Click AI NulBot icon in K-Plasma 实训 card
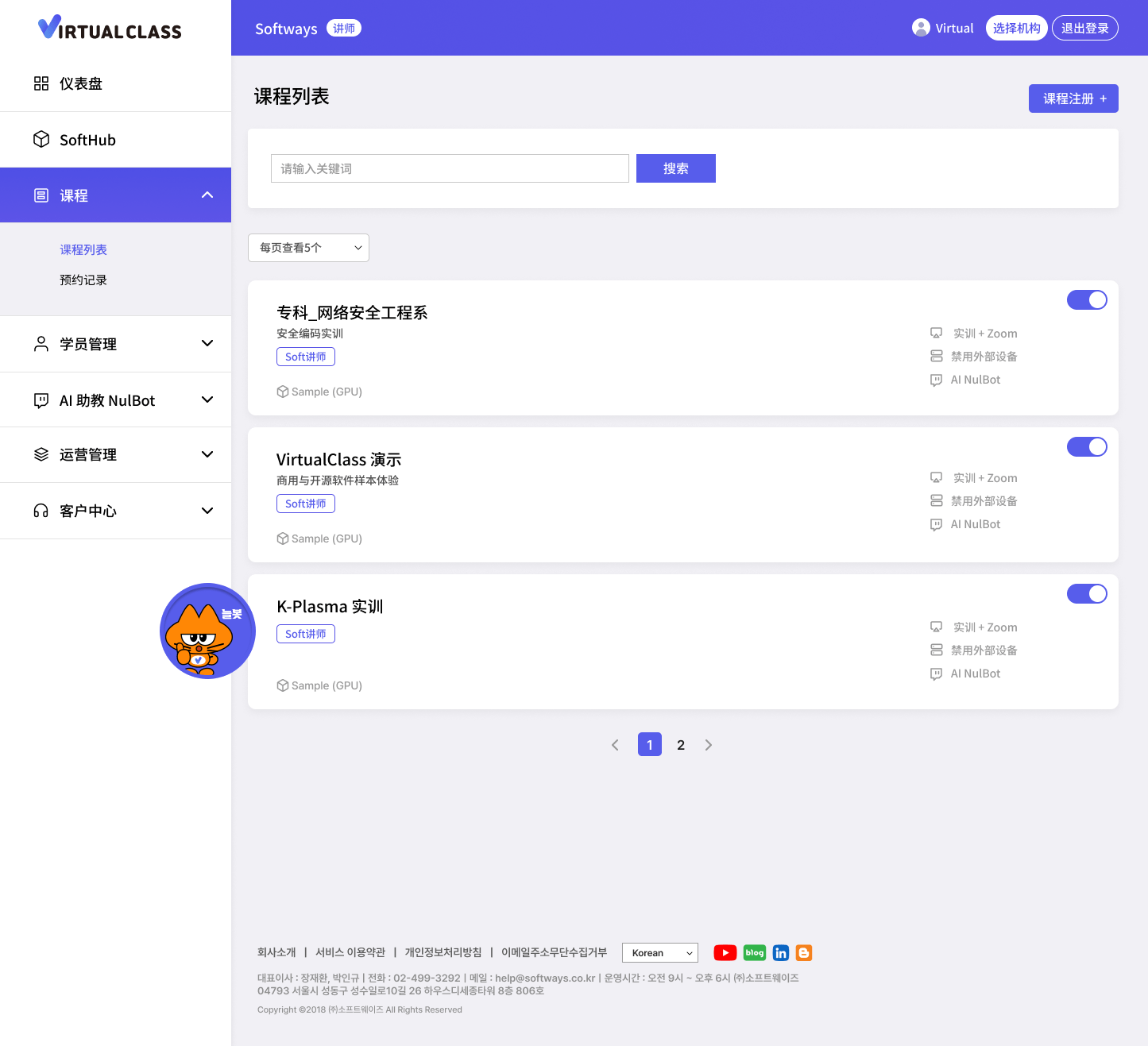 [x=937, y=674]
